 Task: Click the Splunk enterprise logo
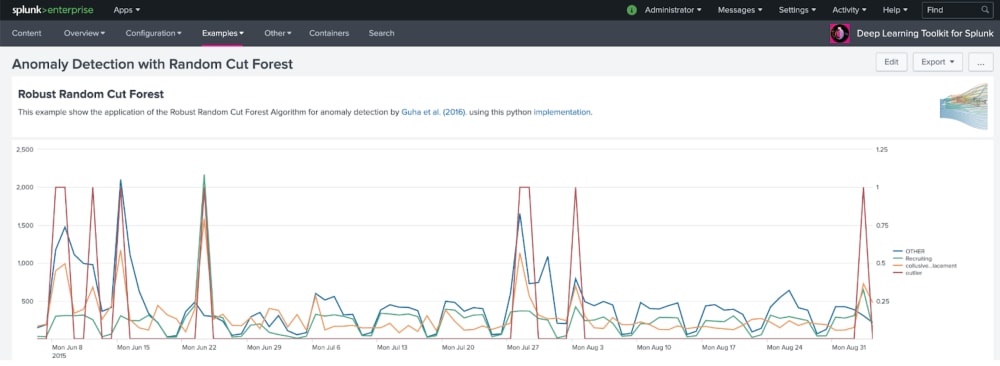(52, 10)
